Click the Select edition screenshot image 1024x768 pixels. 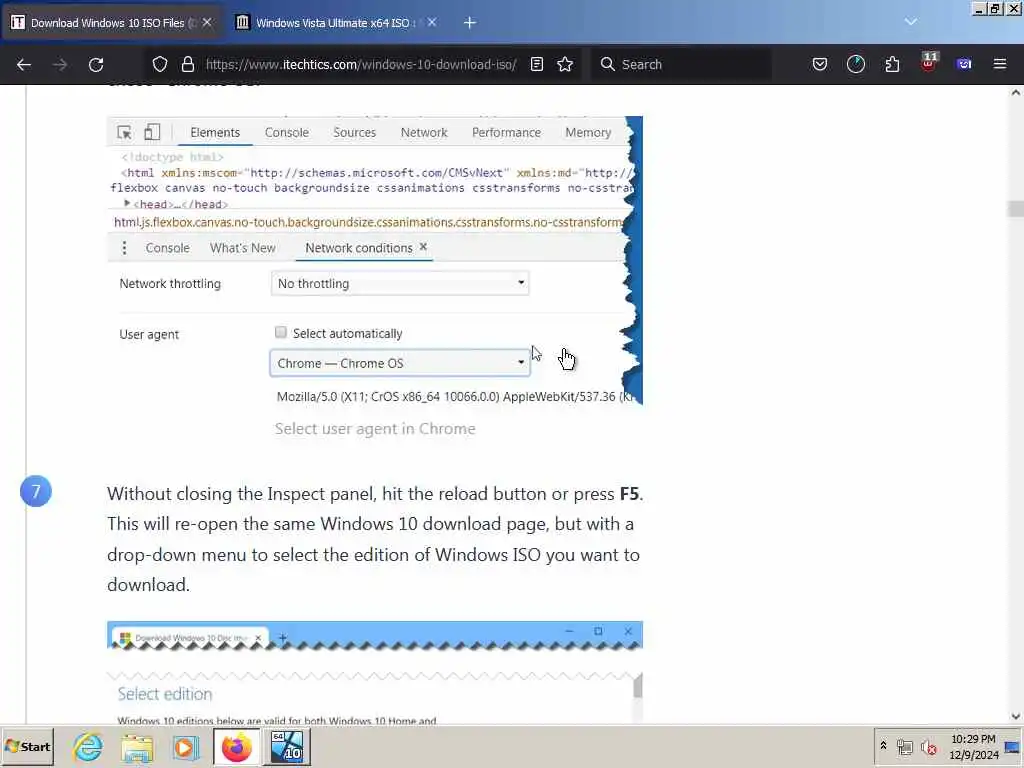375,671
